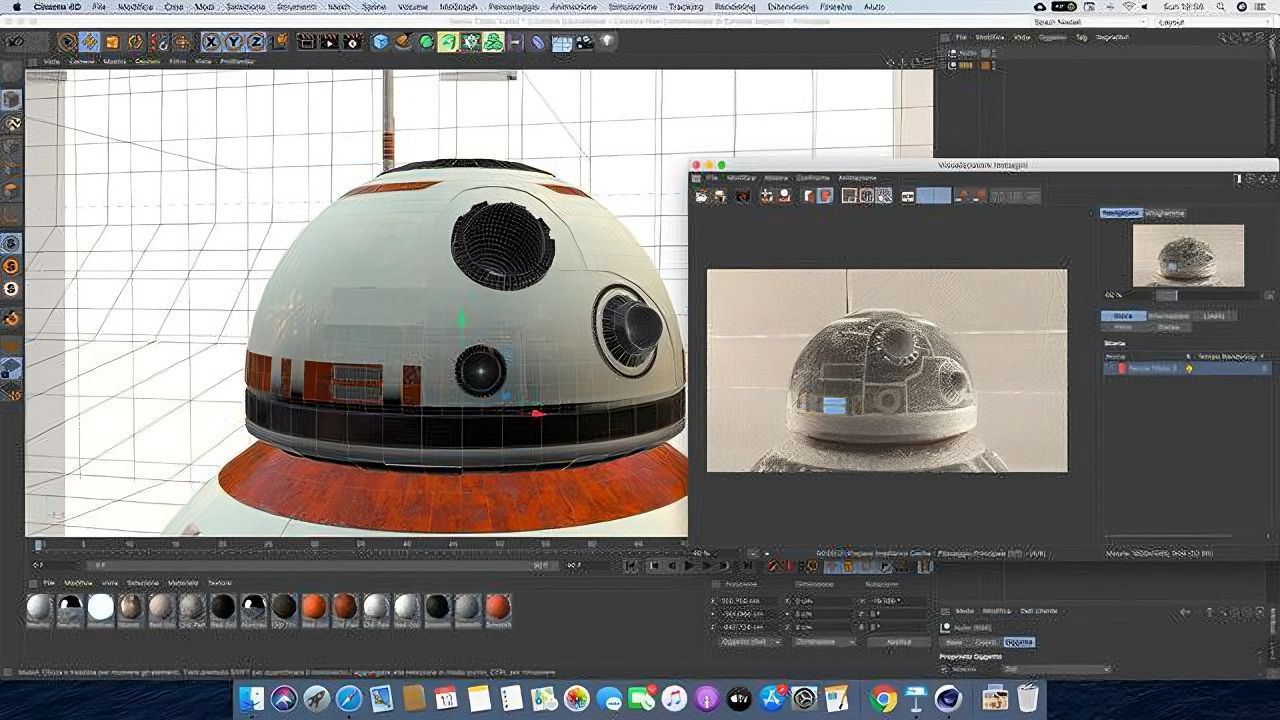
Task: Open the size mode dropdown in coordinates panel
Action: point(825,641)
